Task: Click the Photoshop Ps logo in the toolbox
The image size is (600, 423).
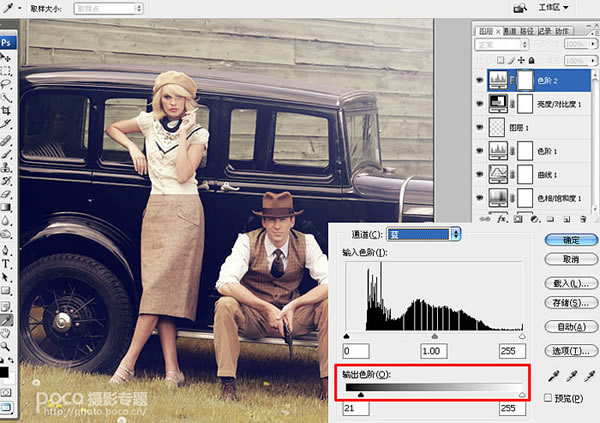Action: point(6,43)
